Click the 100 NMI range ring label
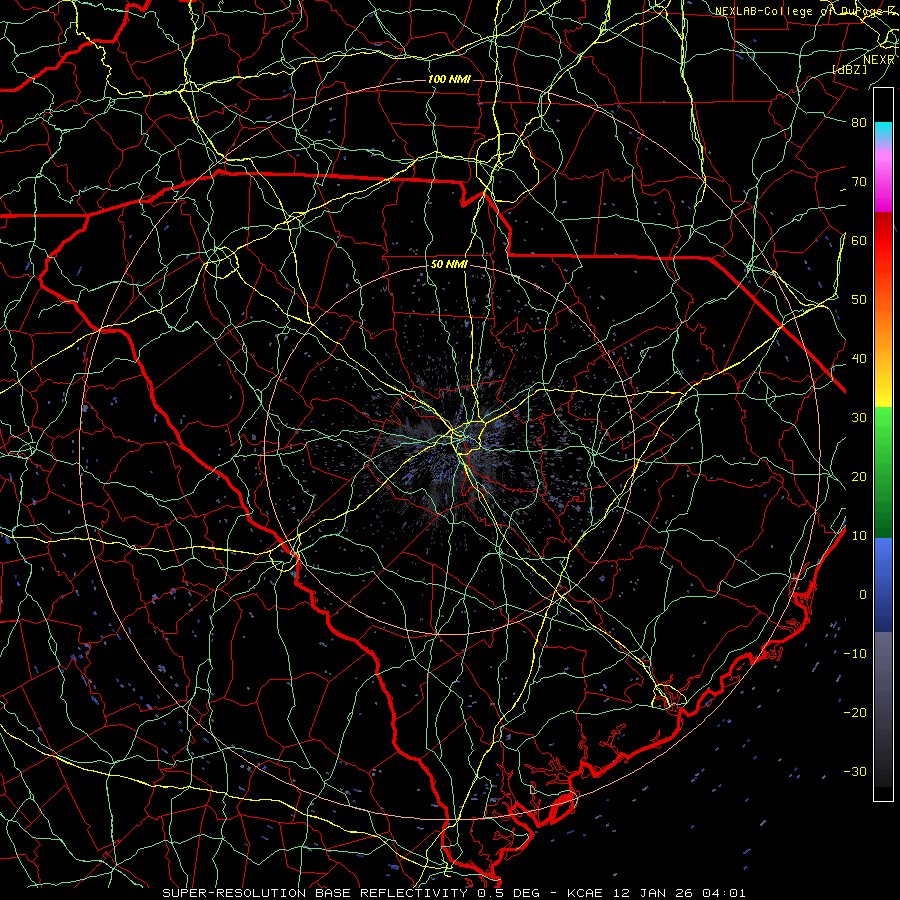This screenshot has width=900, height=900. coord(449,79)
